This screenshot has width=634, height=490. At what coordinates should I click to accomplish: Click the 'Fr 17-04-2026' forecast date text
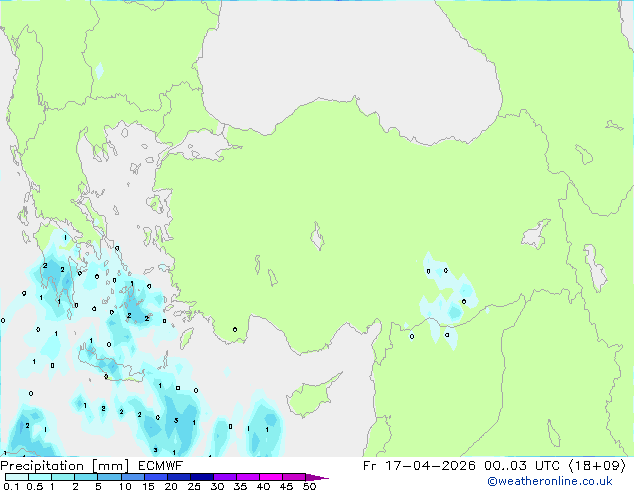(x=419, y=466)
